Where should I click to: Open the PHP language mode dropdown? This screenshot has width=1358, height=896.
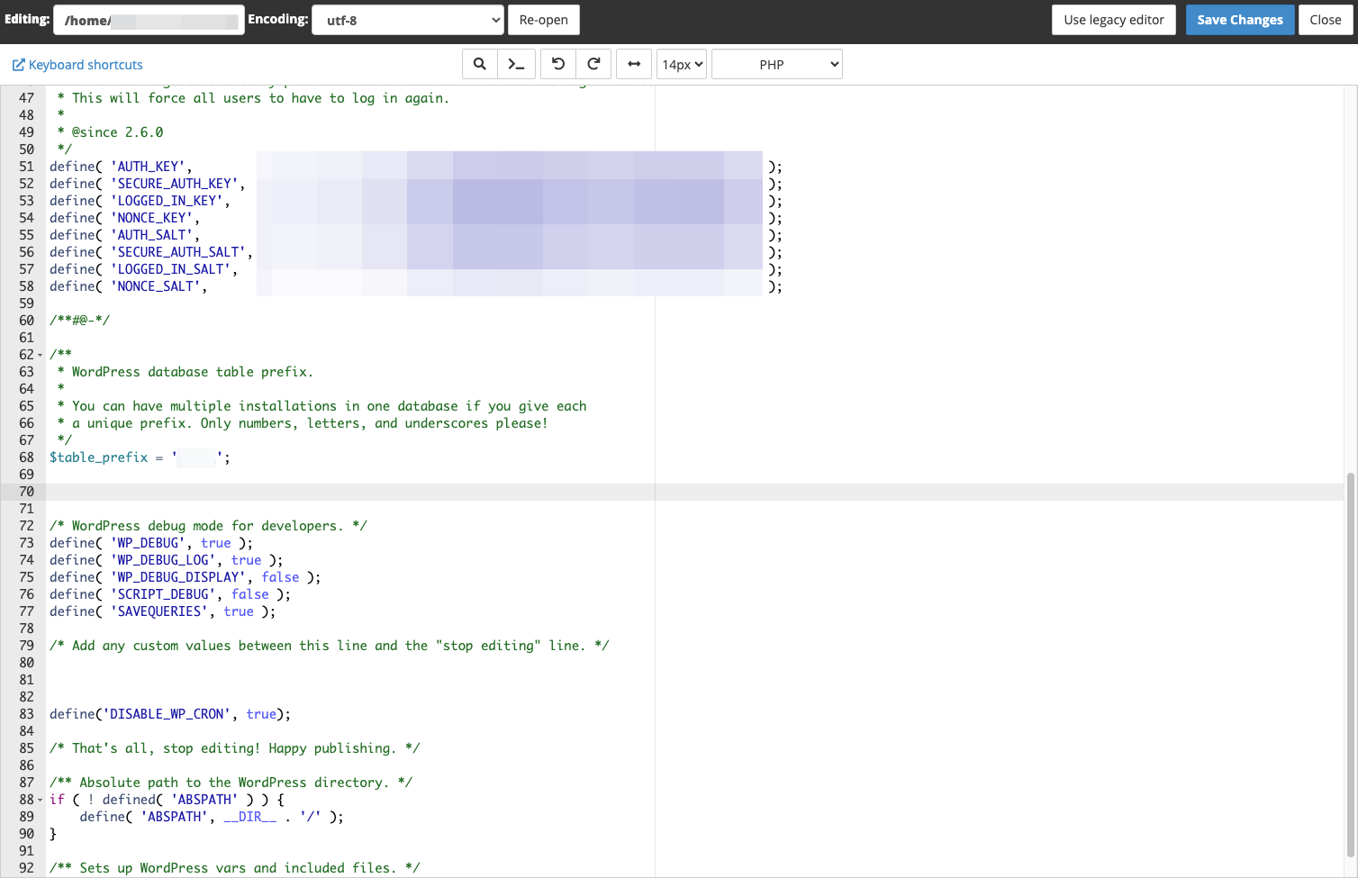click(777, 64)
